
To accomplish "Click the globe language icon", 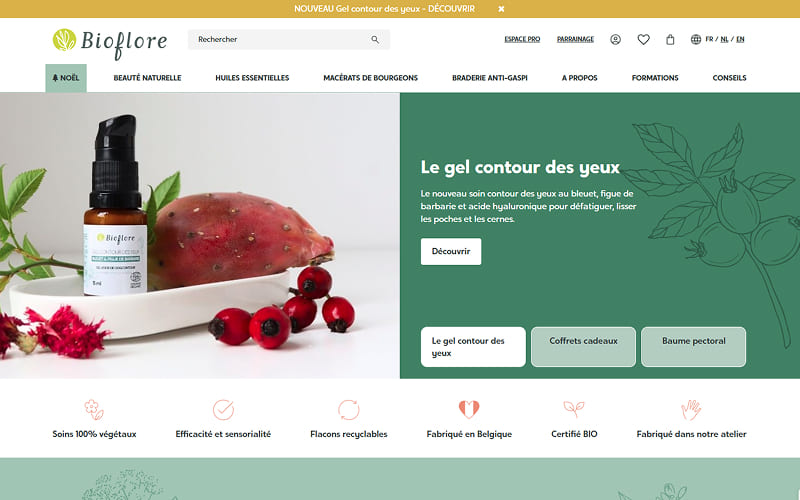I will pyautogui.click(x=695, y=39).
